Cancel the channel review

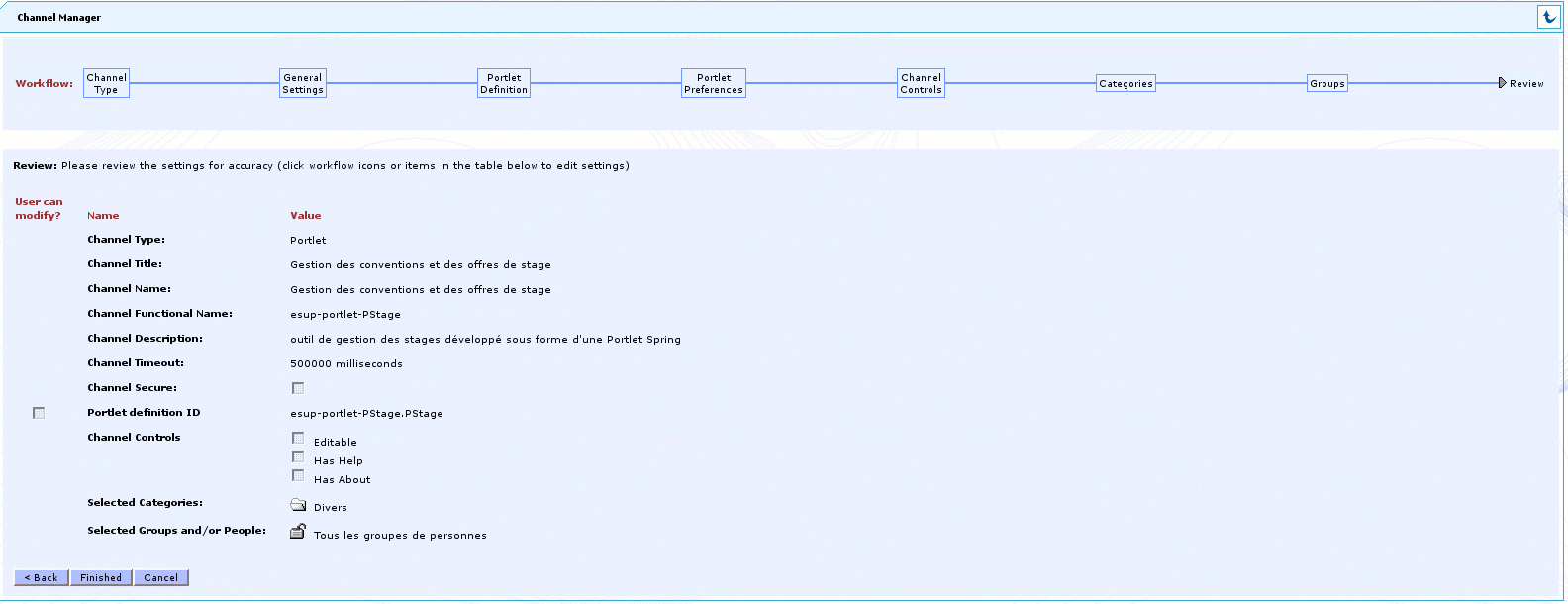(x=160, y=577)
